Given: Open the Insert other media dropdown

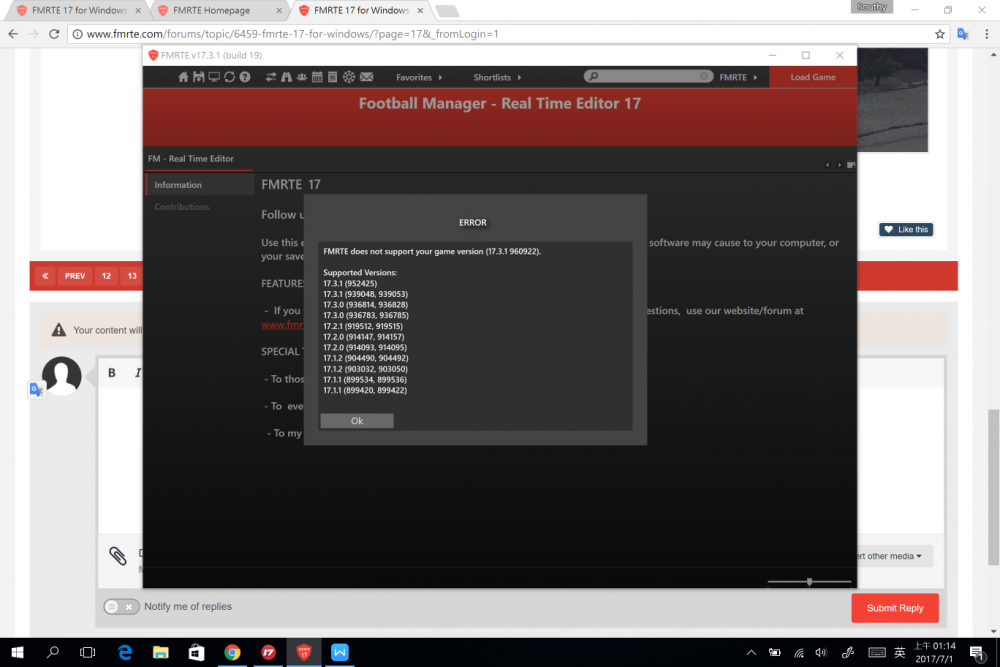Looking at the screenshot, I should 894,556.
